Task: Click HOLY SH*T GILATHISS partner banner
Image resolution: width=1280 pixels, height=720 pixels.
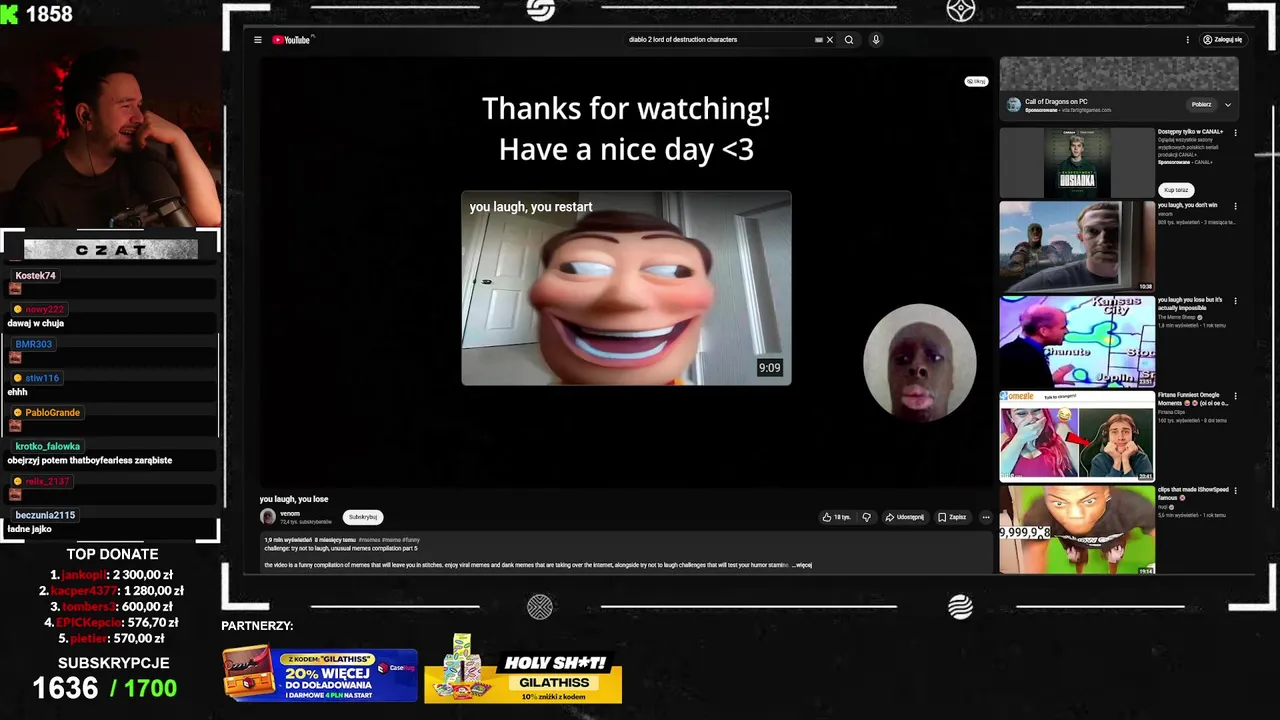Action: tap(523, 670)
